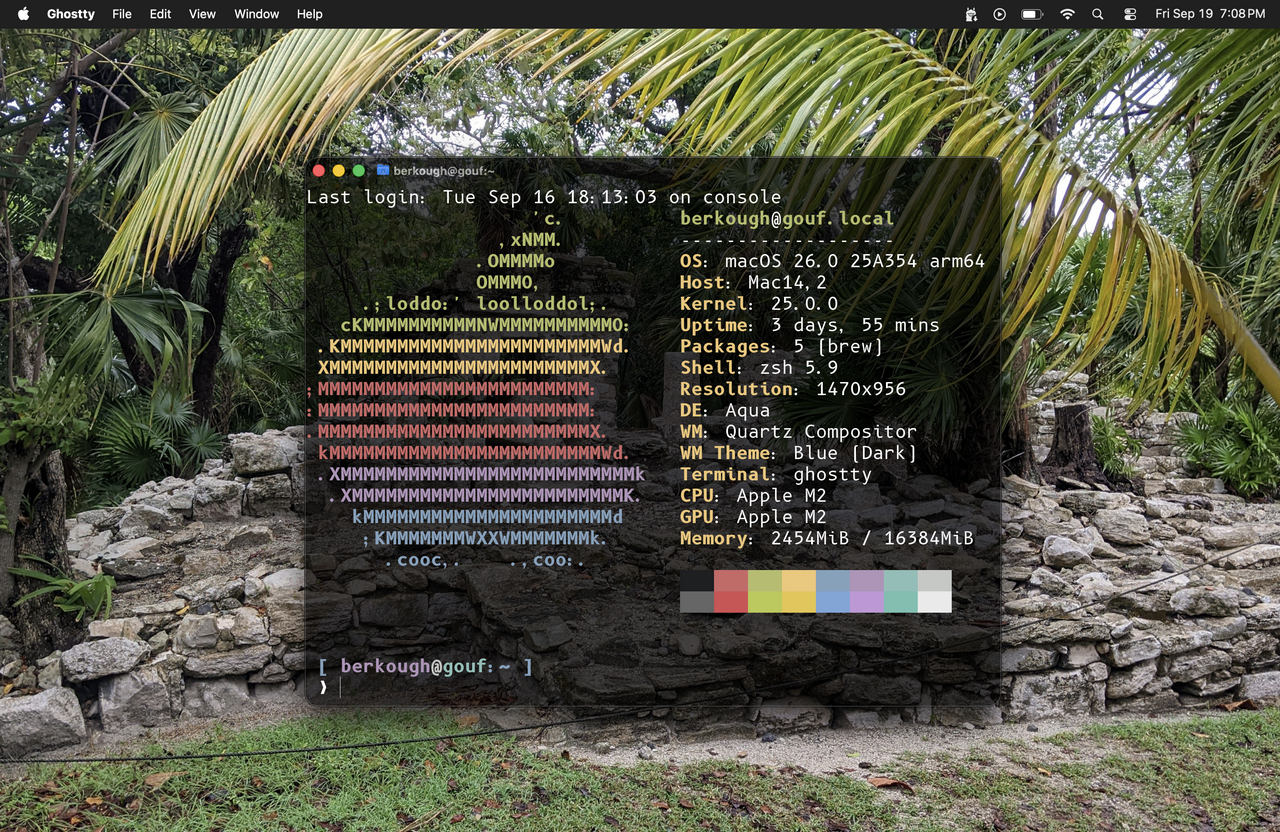Open the Ghostty application menu
Screen dimensions: 1280x832
pos(71,14)
